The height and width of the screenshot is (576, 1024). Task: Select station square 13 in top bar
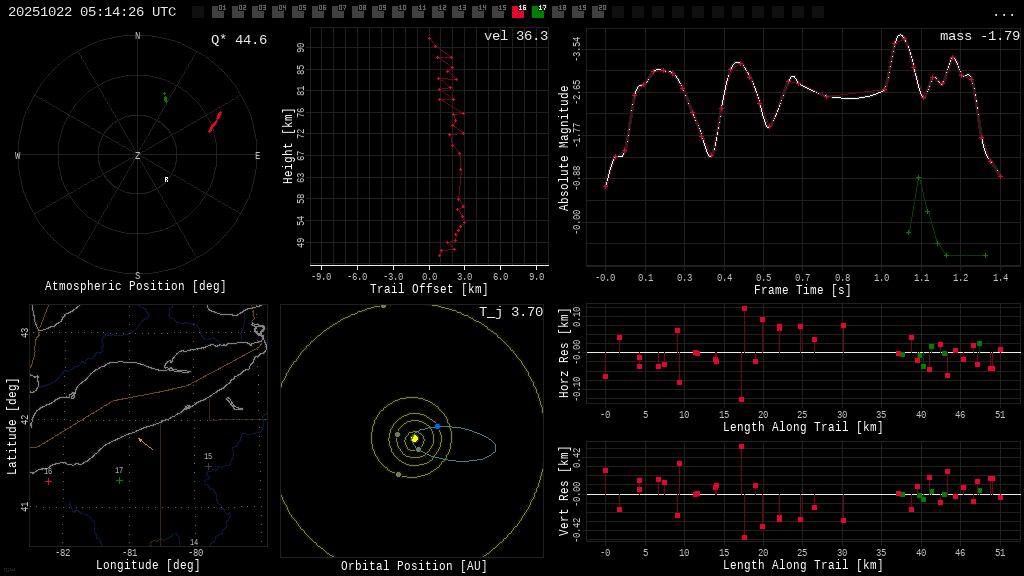click(x=458, y=11)
